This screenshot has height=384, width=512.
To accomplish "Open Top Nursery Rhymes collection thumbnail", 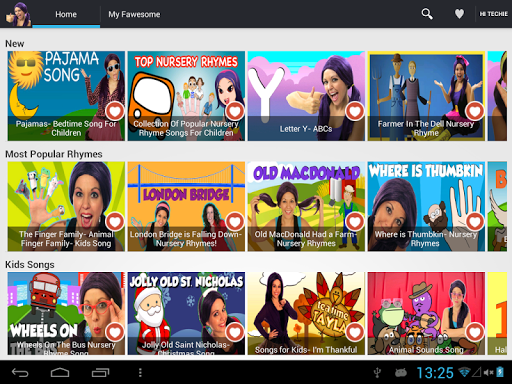I will click(x=186, y=96).
